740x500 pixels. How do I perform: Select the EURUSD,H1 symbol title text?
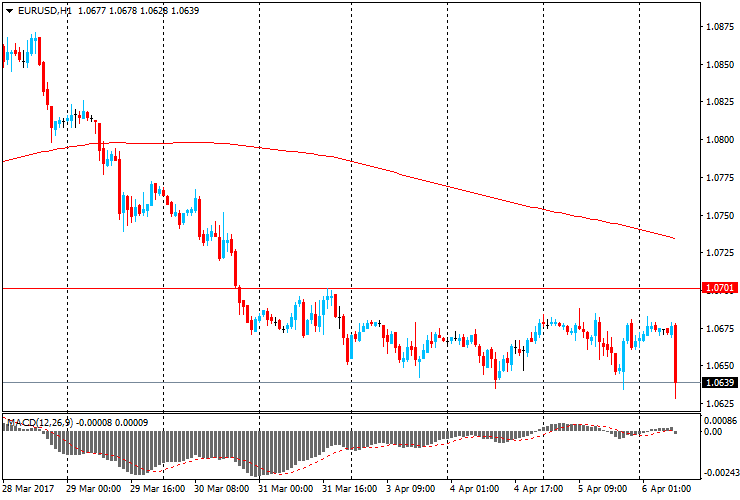coord(44,10)
